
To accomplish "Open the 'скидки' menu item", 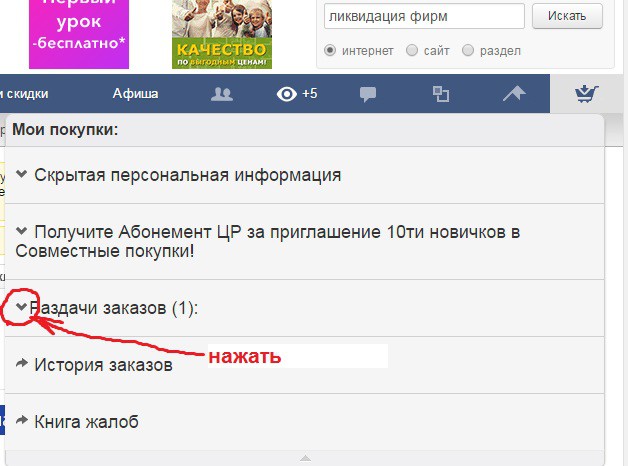I will [x=27, y=94].
